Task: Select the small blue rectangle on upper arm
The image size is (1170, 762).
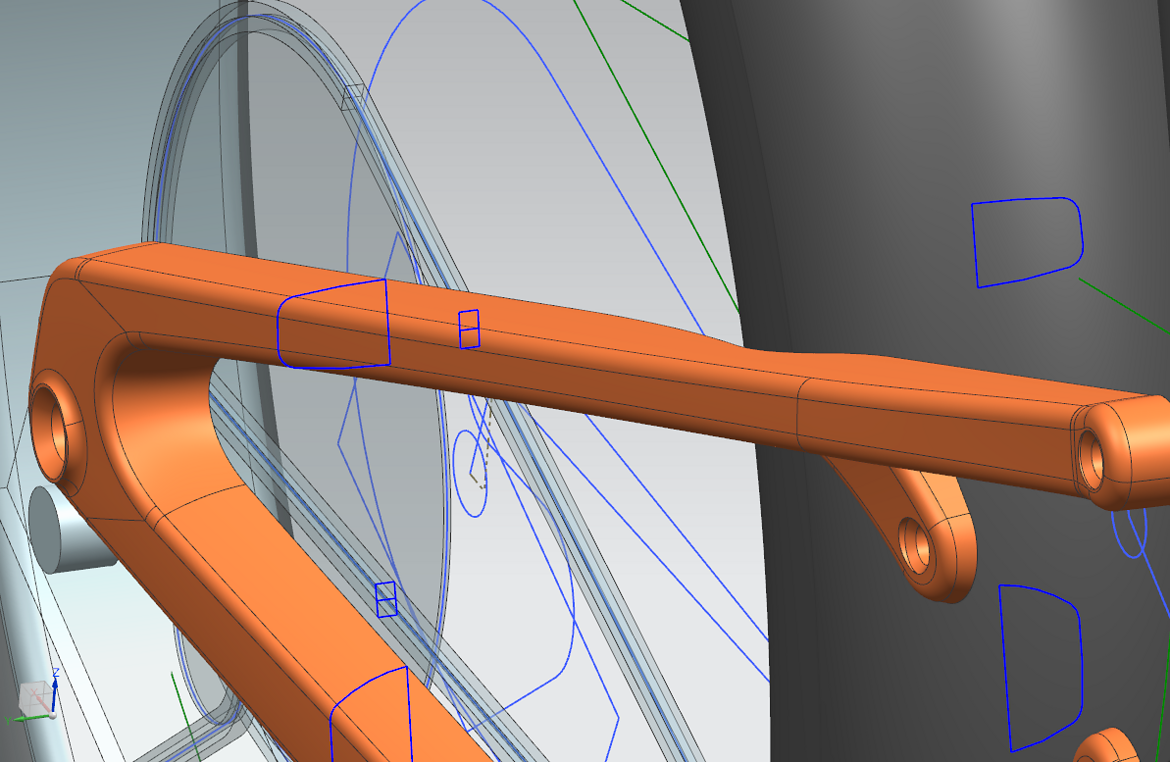Action: click(x=469, y=329)
